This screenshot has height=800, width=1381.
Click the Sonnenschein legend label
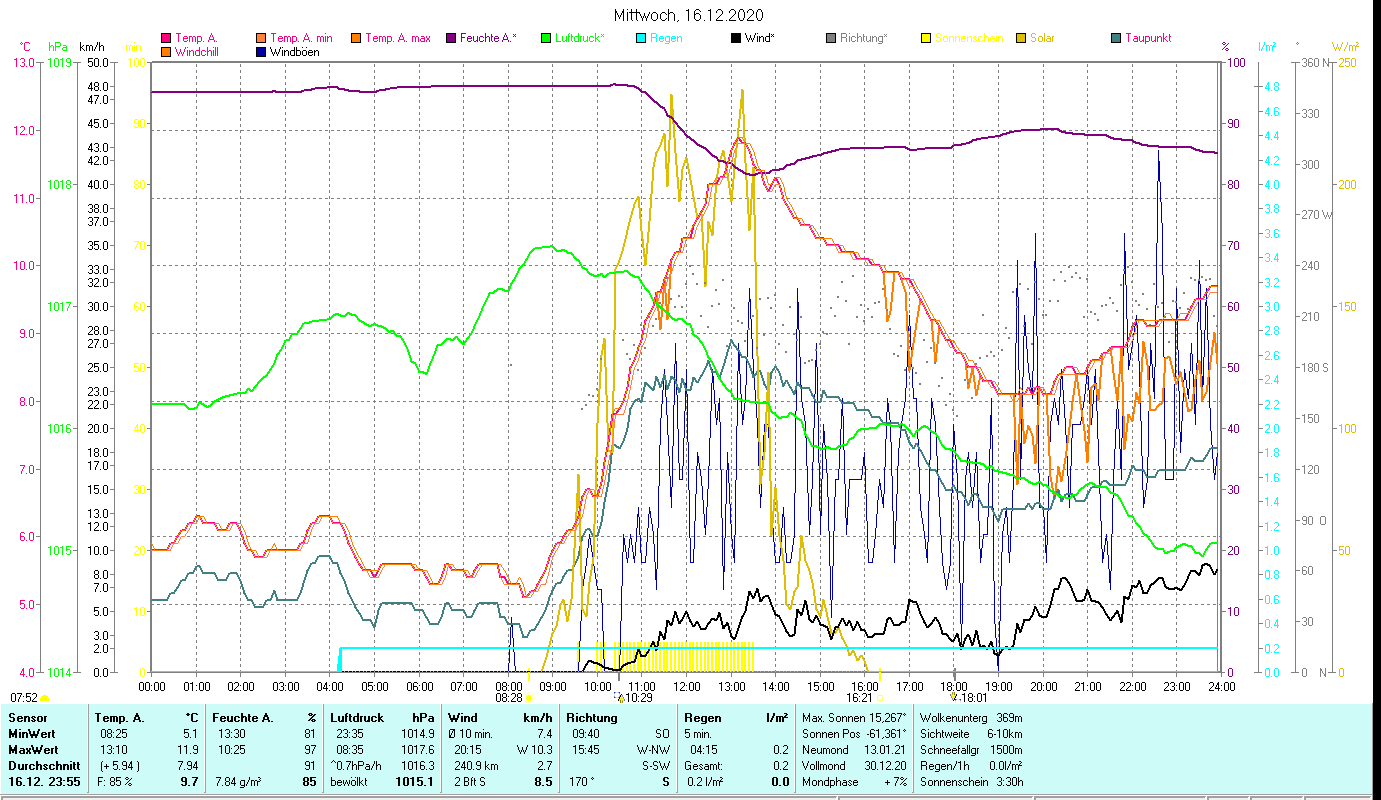pyautogui.click(x=969, y=39)
